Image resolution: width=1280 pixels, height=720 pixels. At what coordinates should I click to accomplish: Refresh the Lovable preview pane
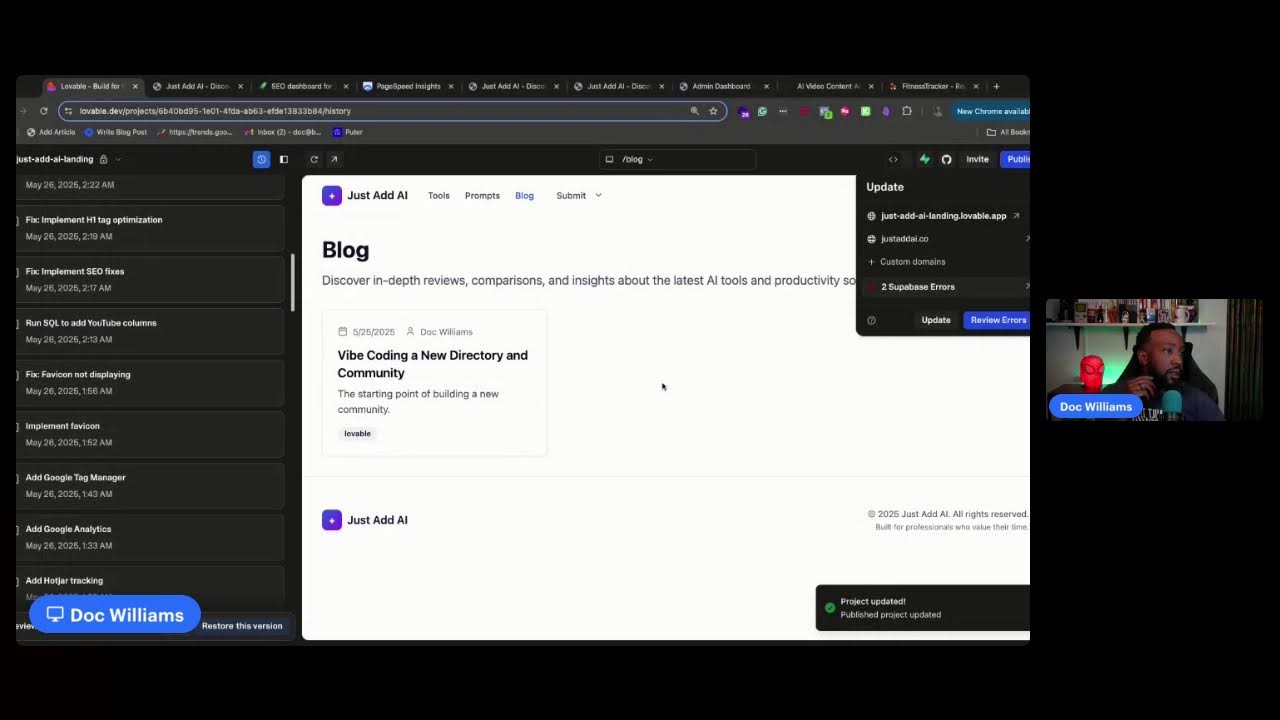point(314,159)
